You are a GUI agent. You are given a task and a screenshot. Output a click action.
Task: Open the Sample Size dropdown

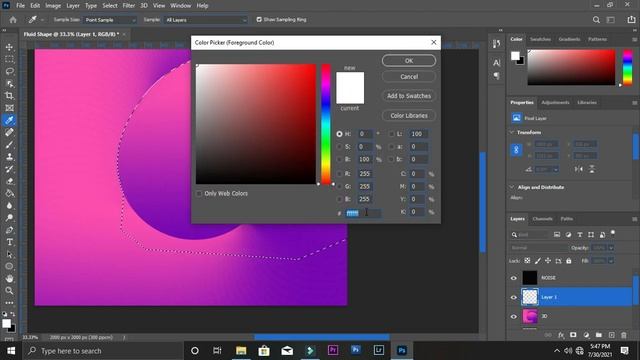coord(110,20)
